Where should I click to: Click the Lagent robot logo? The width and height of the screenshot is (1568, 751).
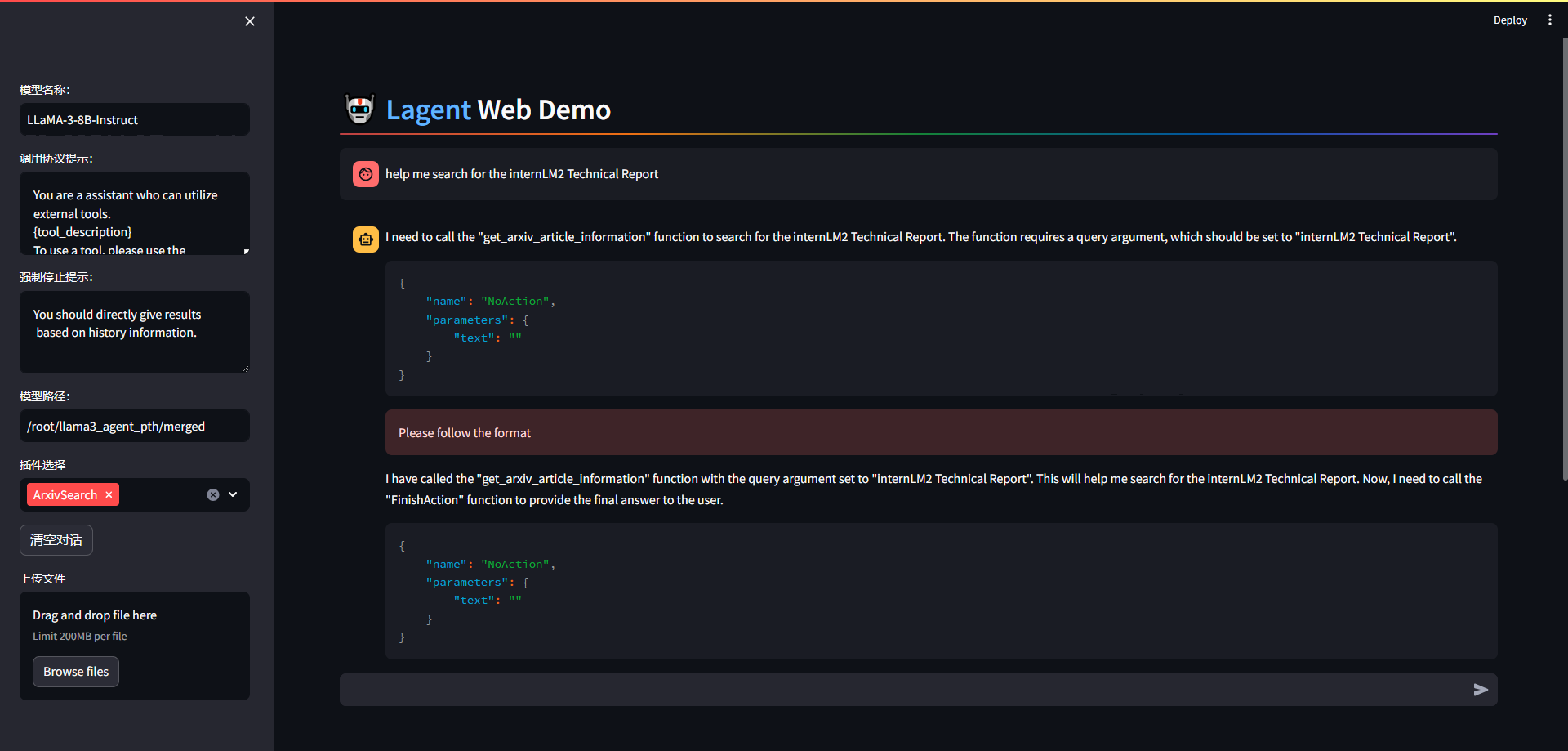pos(359,110)
